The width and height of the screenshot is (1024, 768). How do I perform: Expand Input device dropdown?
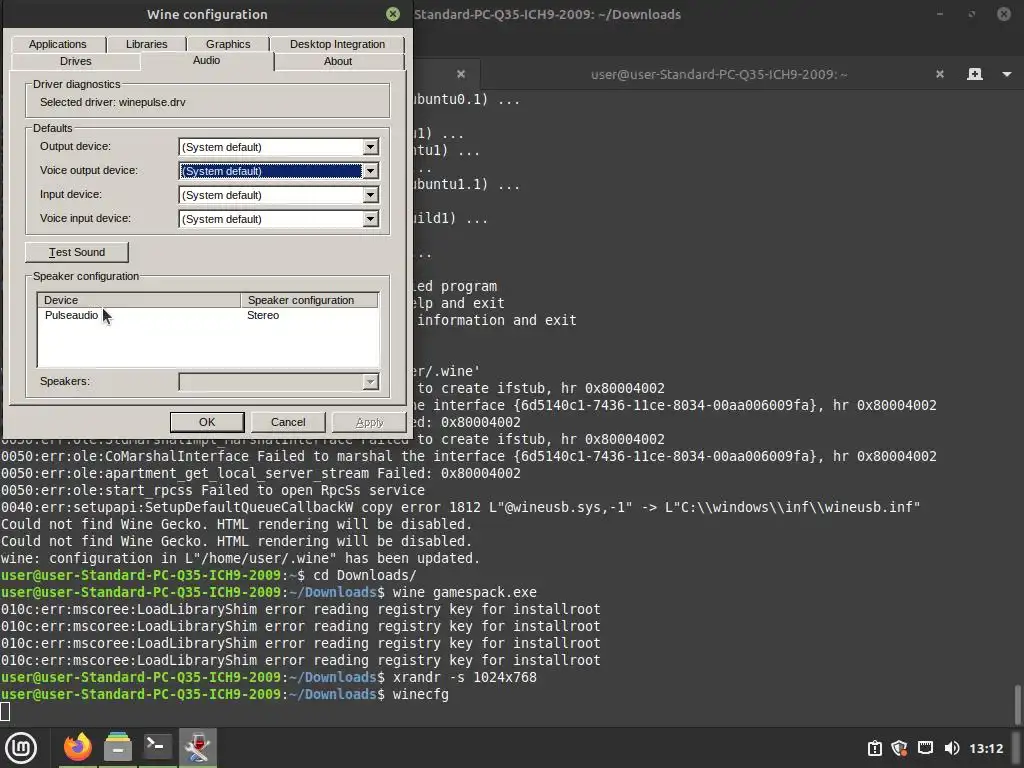pos(370,195)
